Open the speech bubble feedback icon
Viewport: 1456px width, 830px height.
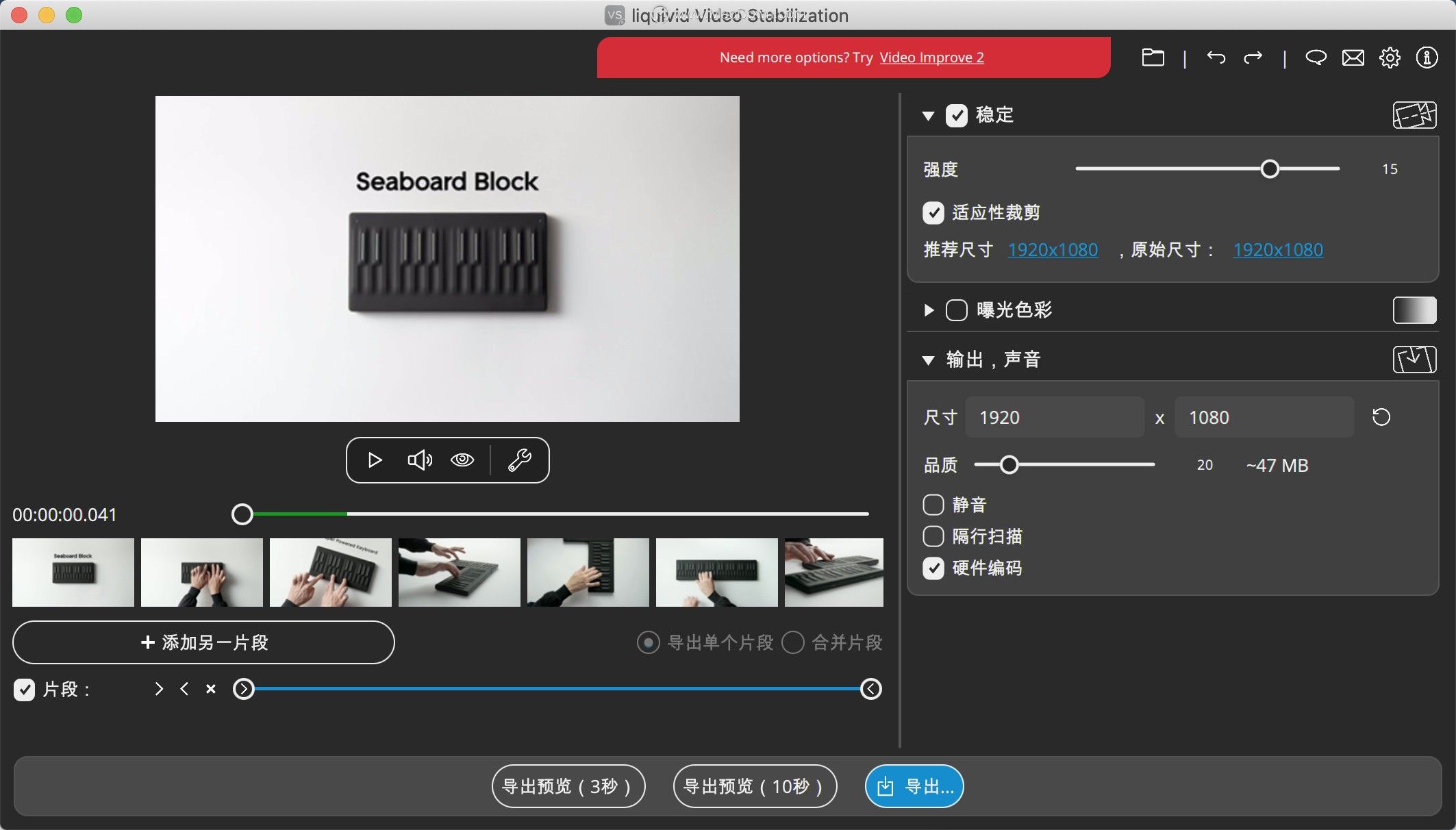click(x=1316, y=58)
